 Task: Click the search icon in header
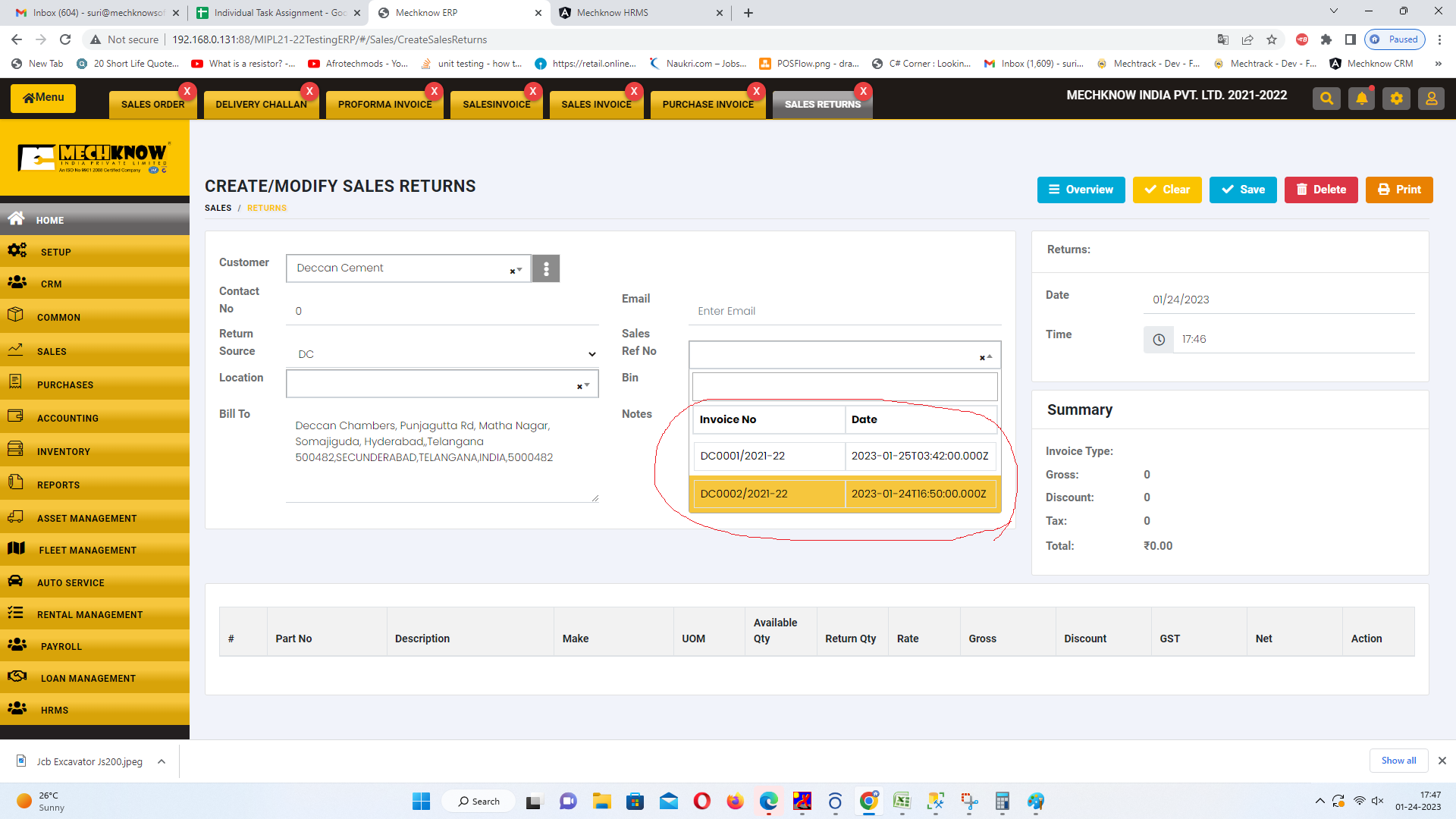coord(1326,99)
